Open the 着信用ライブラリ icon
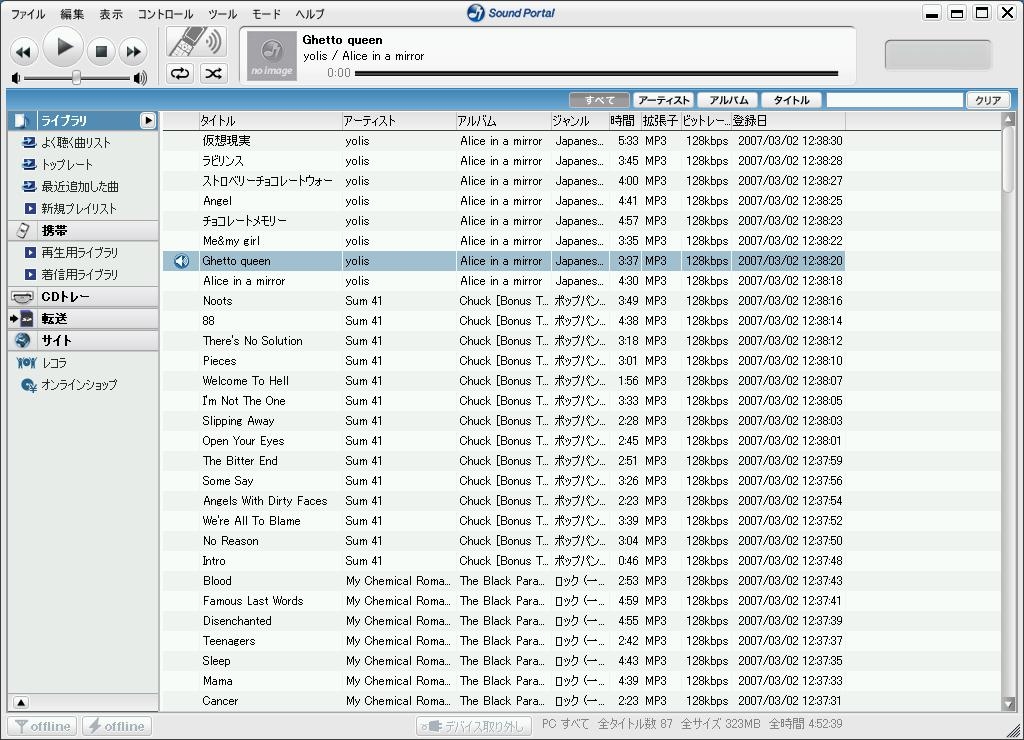The height and width of the screenshot is (740, 1024). point(30,274)
